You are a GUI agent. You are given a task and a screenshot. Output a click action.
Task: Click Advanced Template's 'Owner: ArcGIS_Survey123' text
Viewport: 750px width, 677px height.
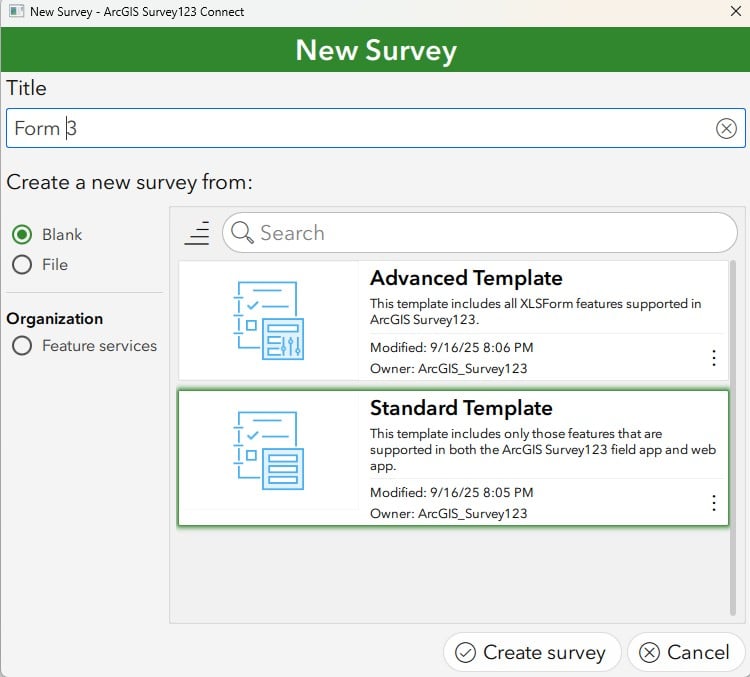pyautogui.click(x=449, y=368)
